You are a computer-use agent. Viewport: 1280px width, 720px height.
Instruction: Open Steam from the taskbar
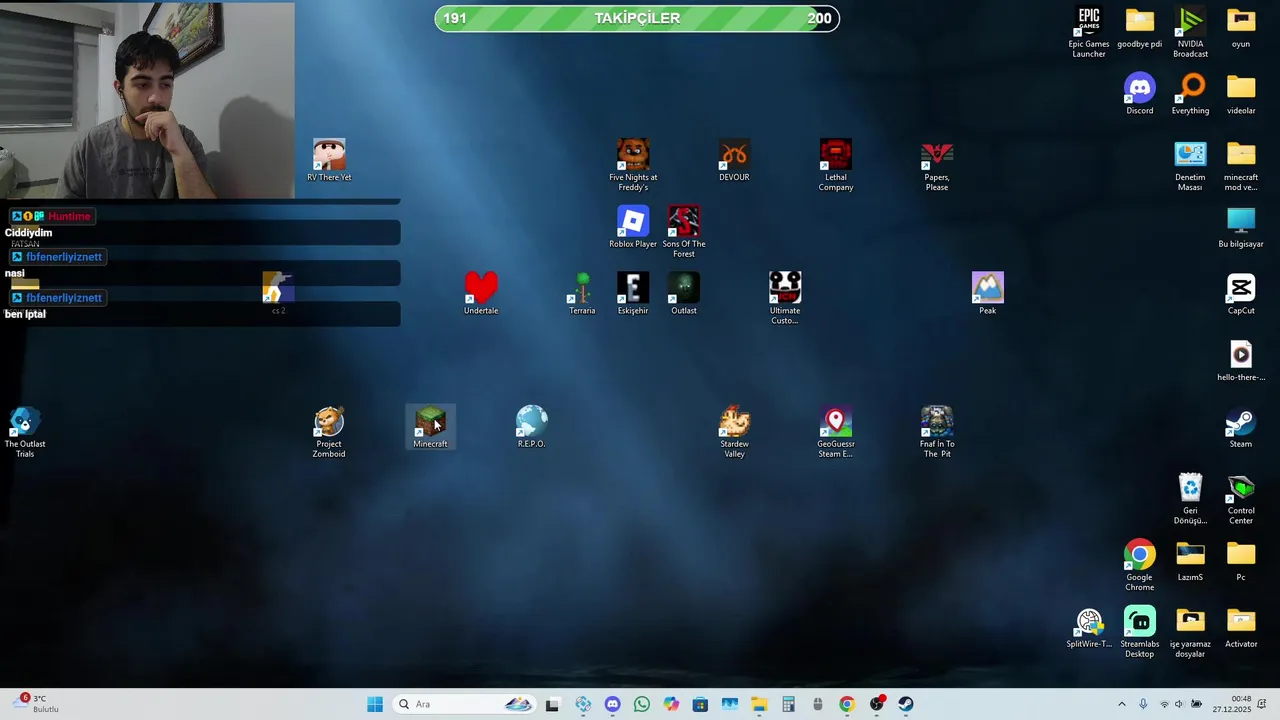906,704
